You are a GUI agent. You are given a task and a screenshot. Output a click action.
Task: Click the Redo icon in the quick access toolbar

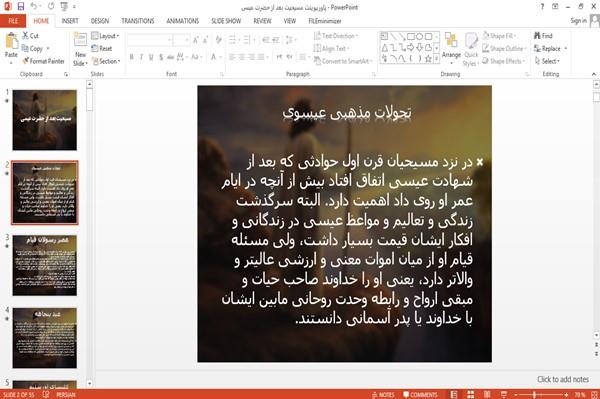click(51, 7)
